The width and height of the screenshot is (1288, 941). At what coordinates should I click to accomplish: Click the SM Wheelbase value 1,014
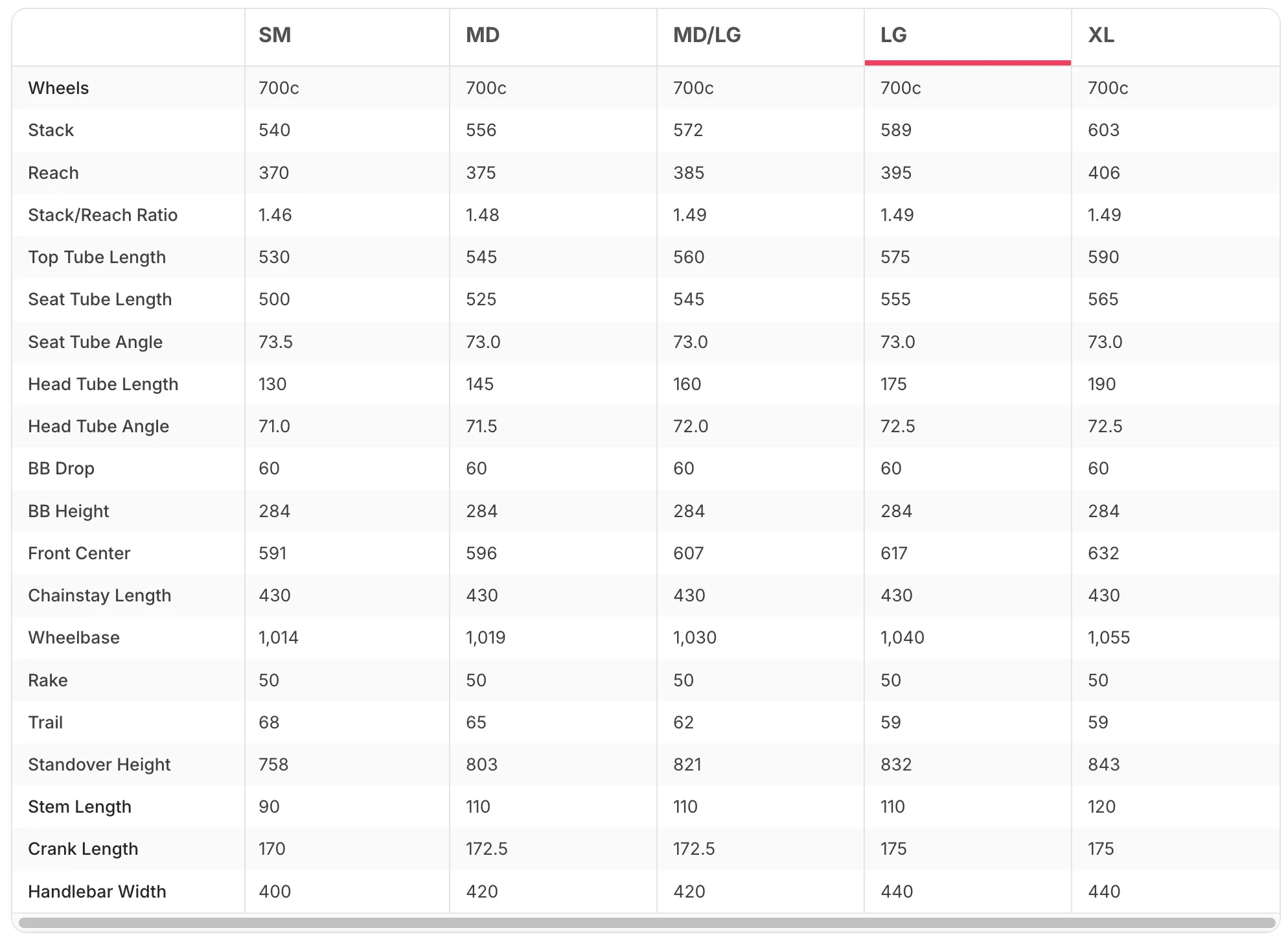point(279,638)
